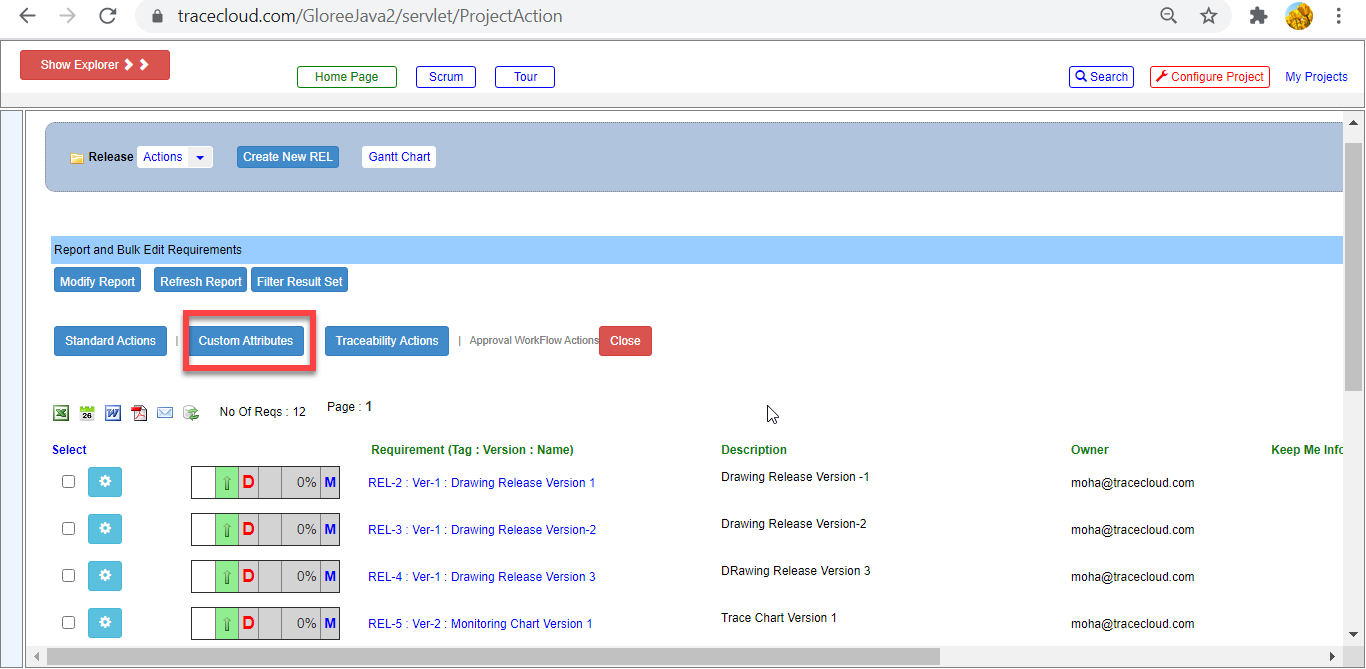This screenshot has height=669, width=1366.
Task: Open the gear actions for REL-2
Action: point(105,482)
